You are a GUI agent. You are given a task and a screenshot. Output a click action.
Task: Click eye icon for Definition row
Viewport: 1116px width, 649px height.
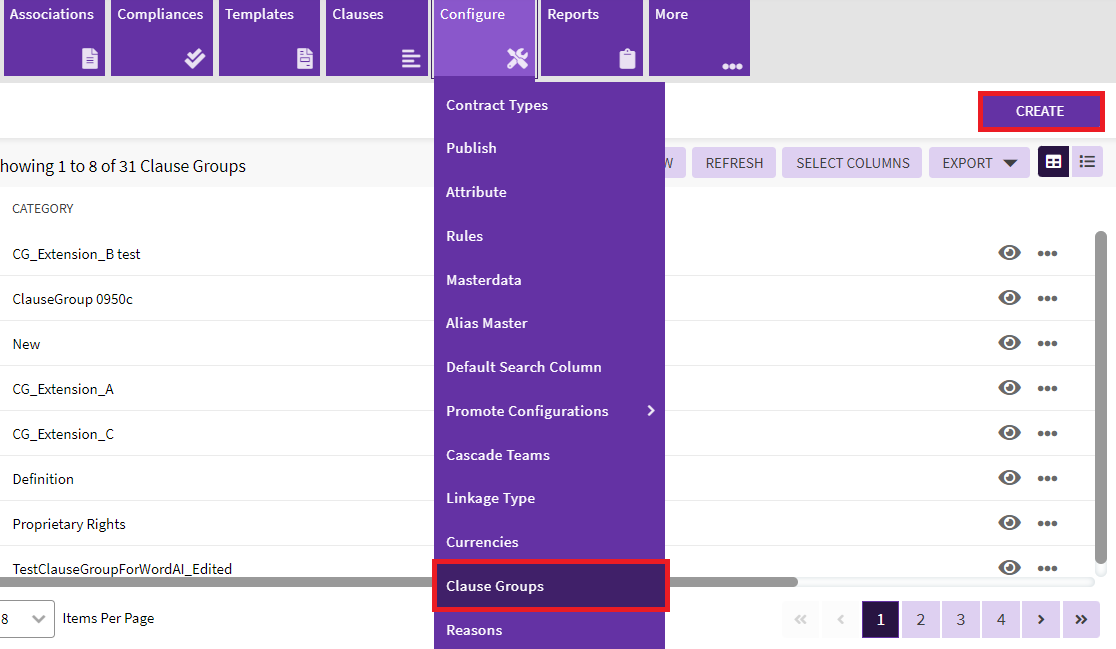(x=1010, y=478)
